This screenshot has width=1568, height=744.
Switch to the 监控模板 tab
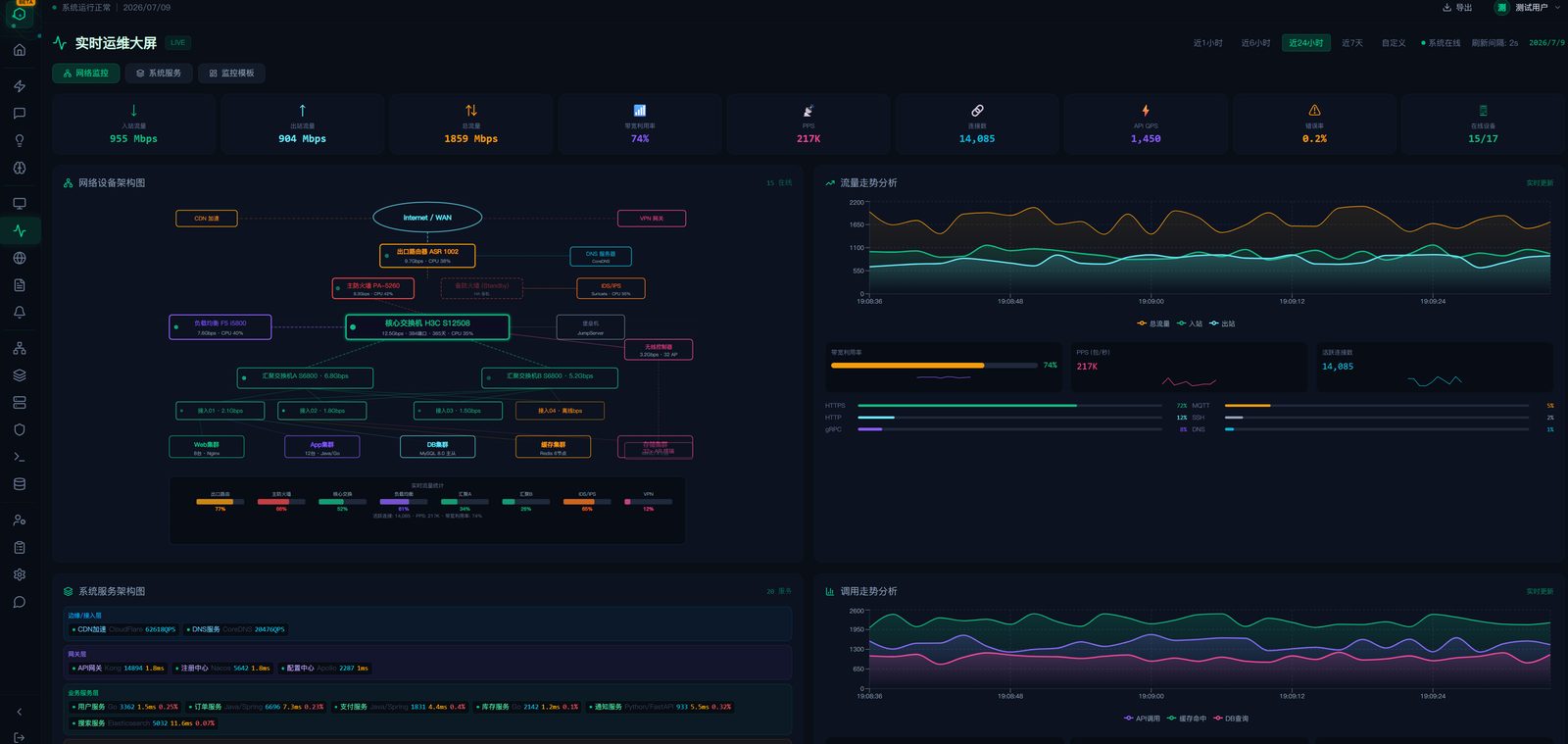231,74
